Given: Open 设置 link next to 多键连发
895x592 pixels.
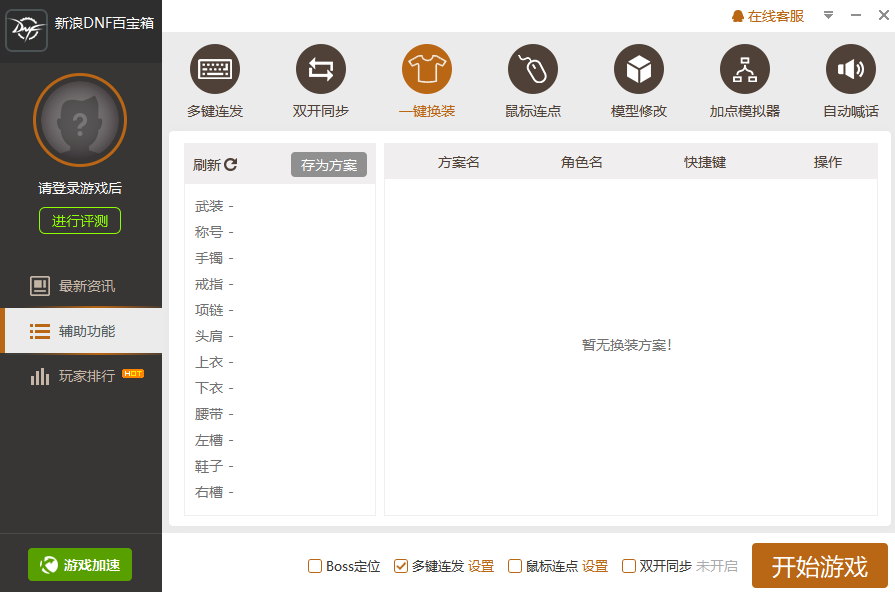Looking at the screenshot, I should tap(481, 566).
